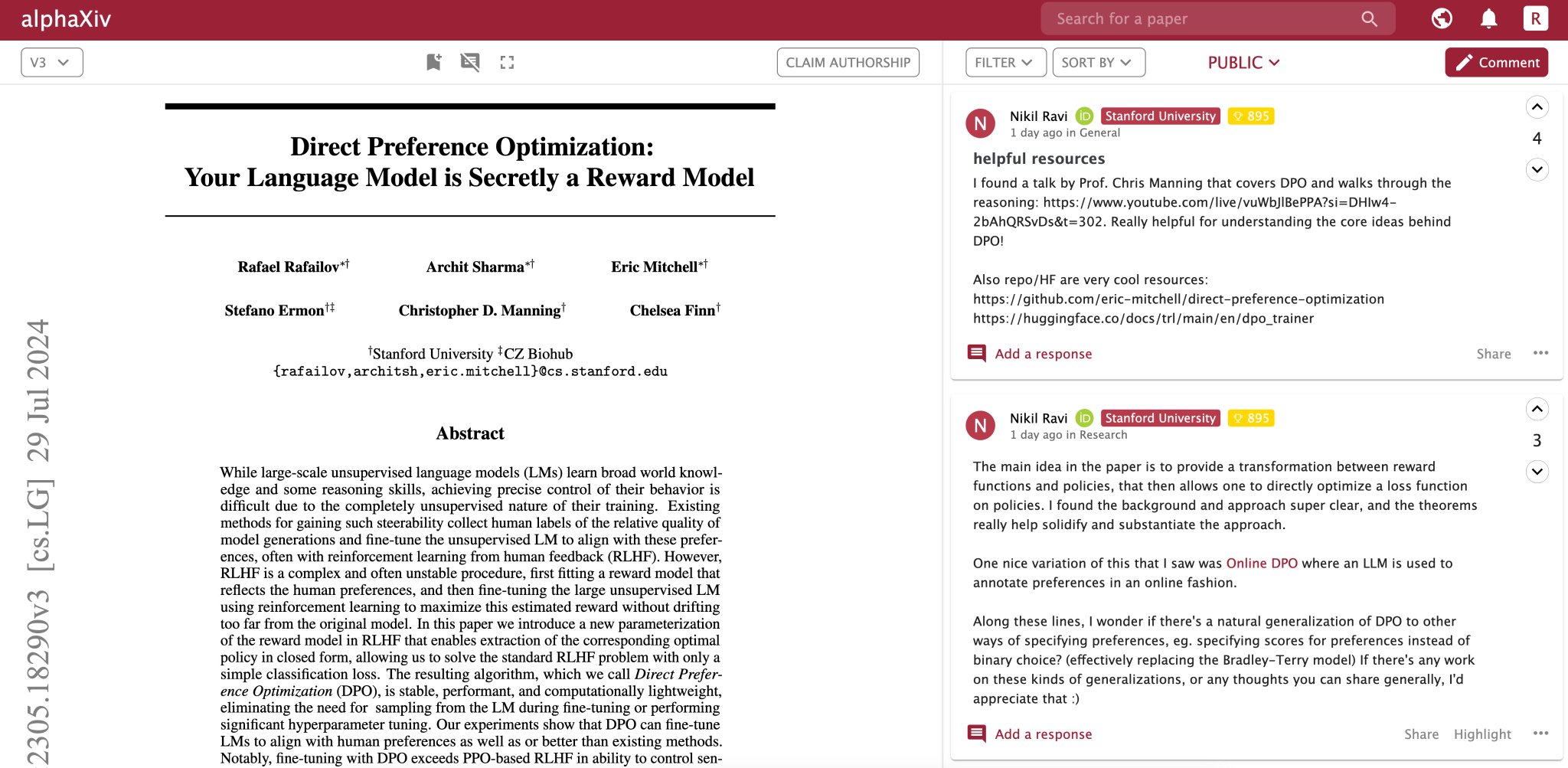1568x768 pixels.
Task: Click the N avatar on the second comment
Action: point(980,426)
